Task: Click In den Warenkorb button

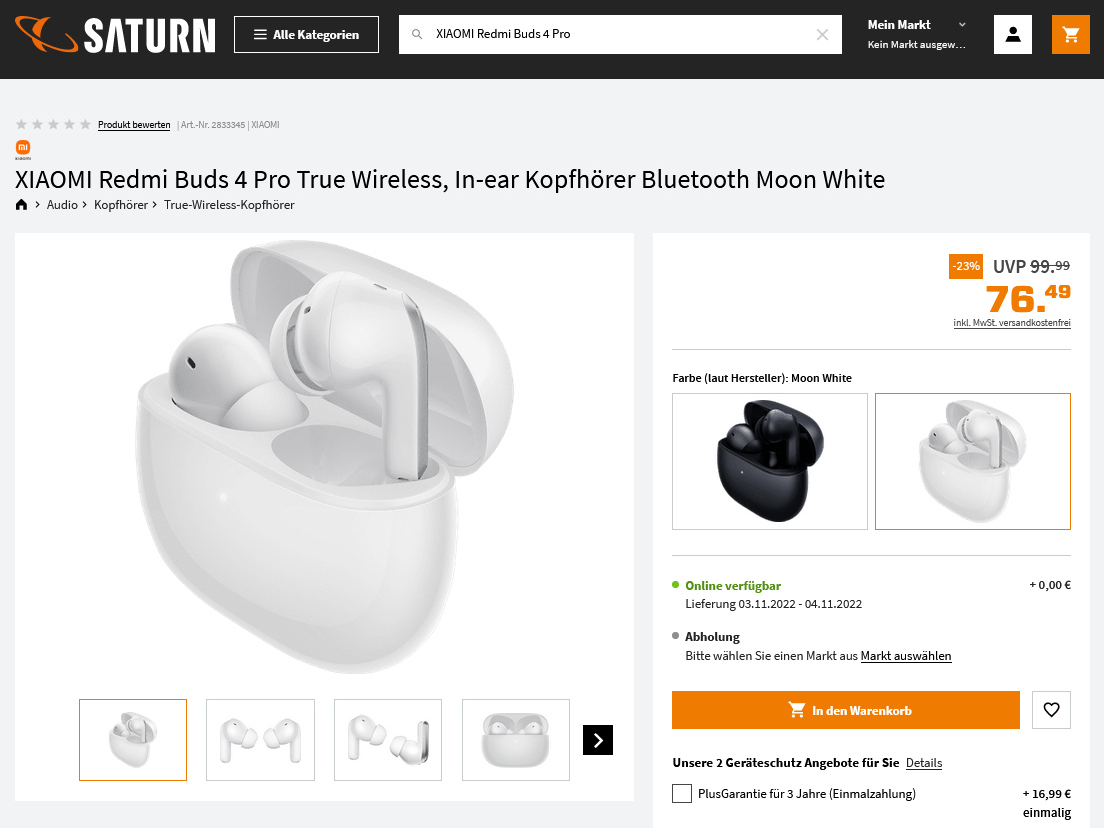Action: [x=846, y=710]
